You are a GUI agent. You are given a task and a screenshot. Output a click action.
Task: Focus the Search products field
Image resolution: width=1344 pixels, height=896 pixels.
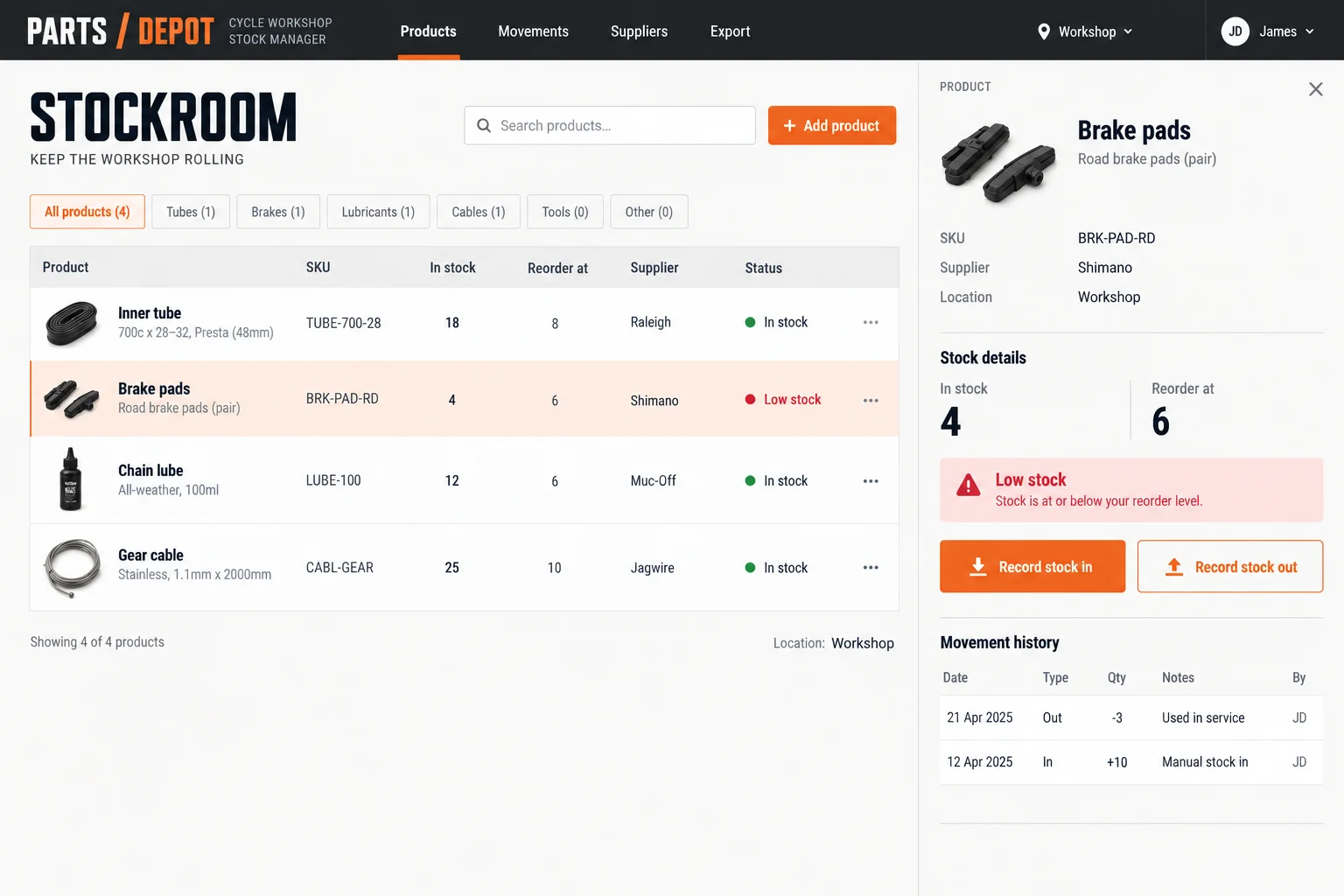610,126
